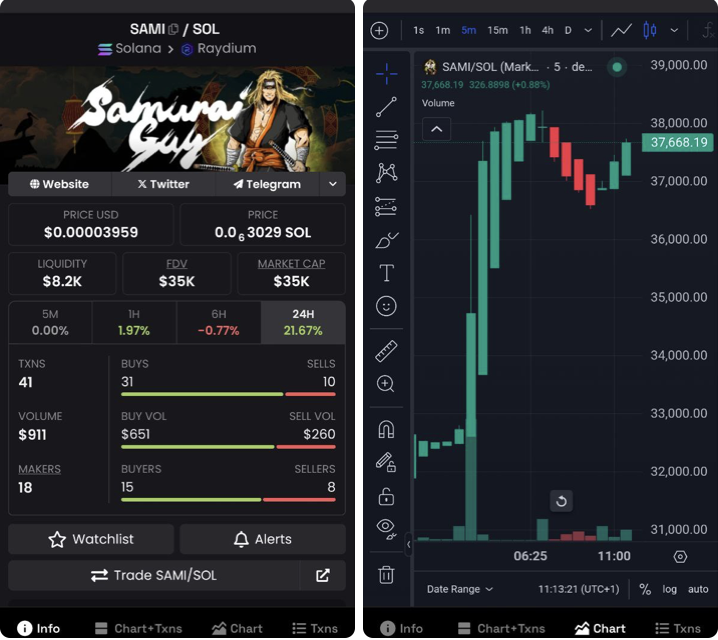Select the 5M price change tab
This screenshot has width=718, height=640.
[50, 322]
